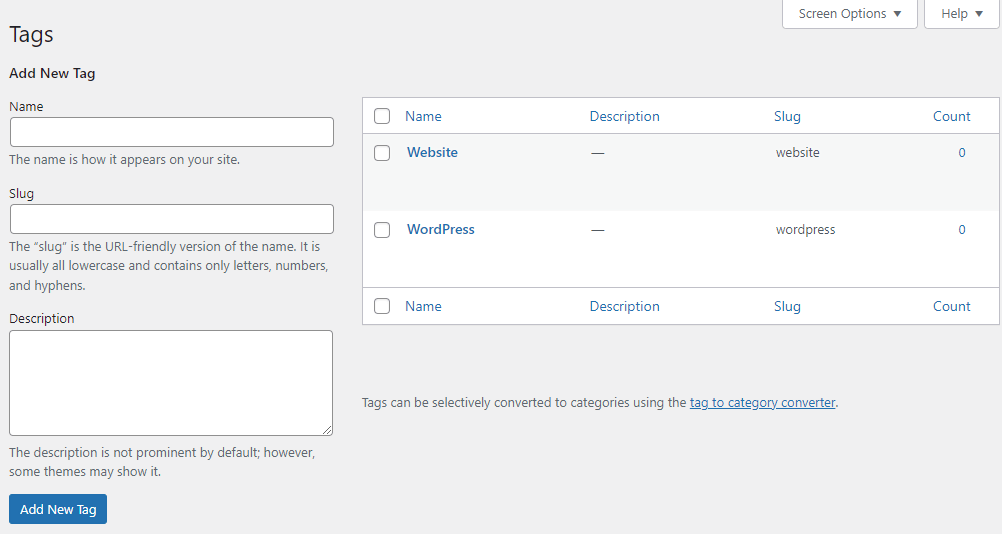Sort tags by Slug column header
Viewport: 1002px width, 534px height.
tap(787, 116)
